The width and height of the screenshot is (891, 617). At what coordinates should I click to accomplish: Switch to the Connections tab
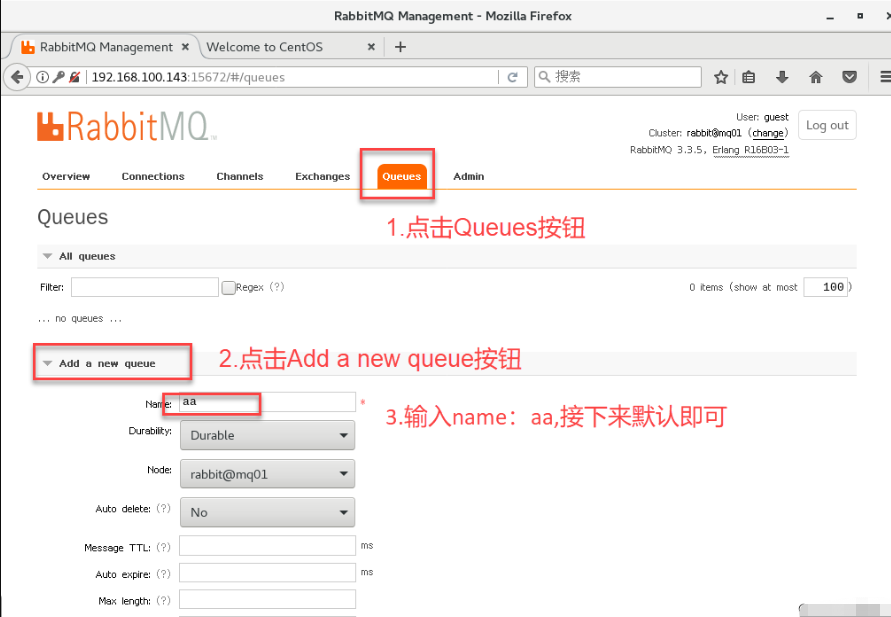pyautogui.click(x=153, y=176)
